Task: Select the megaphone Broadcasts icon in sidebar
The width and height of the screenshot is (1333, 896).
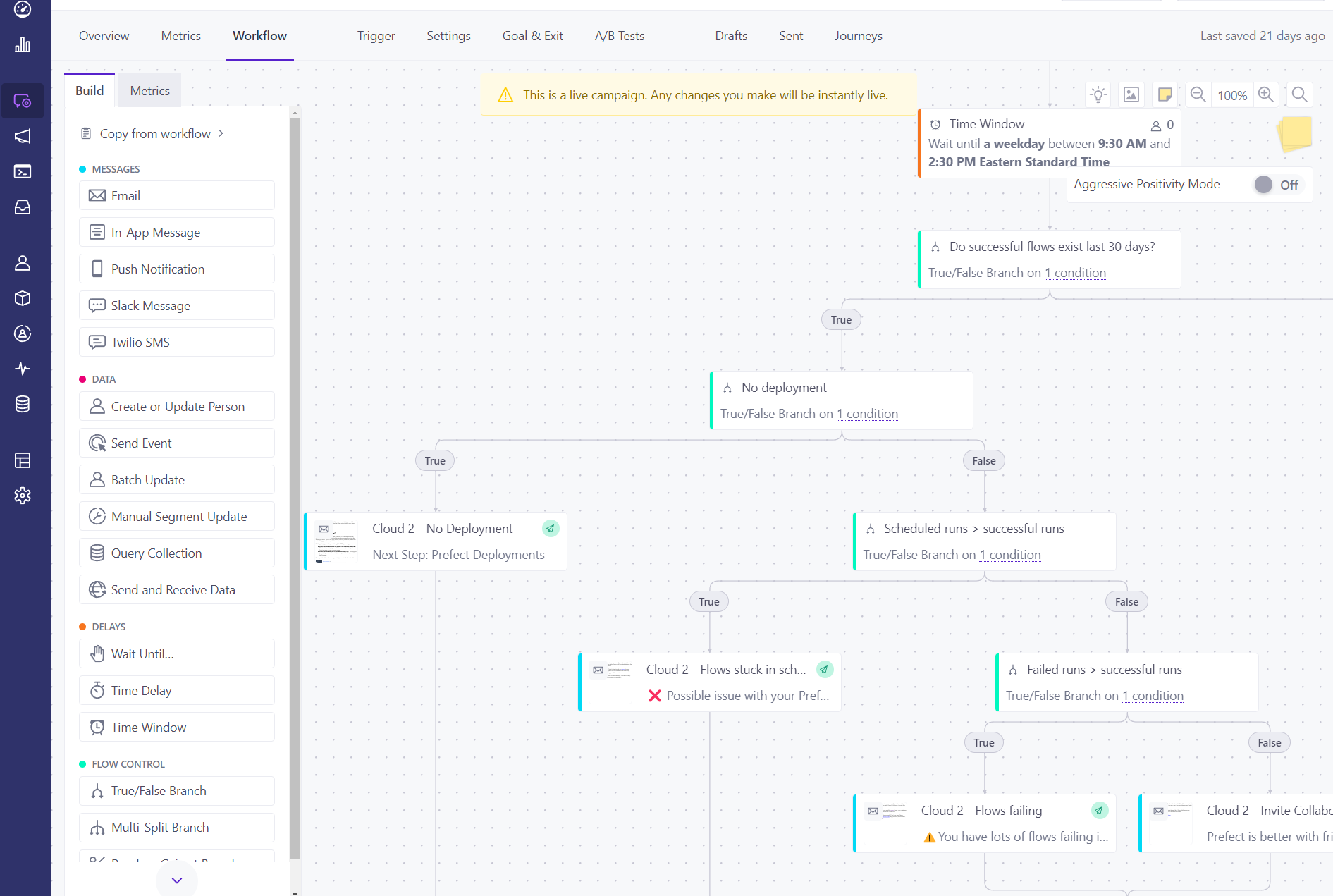Action: click(x=23, y=136)
